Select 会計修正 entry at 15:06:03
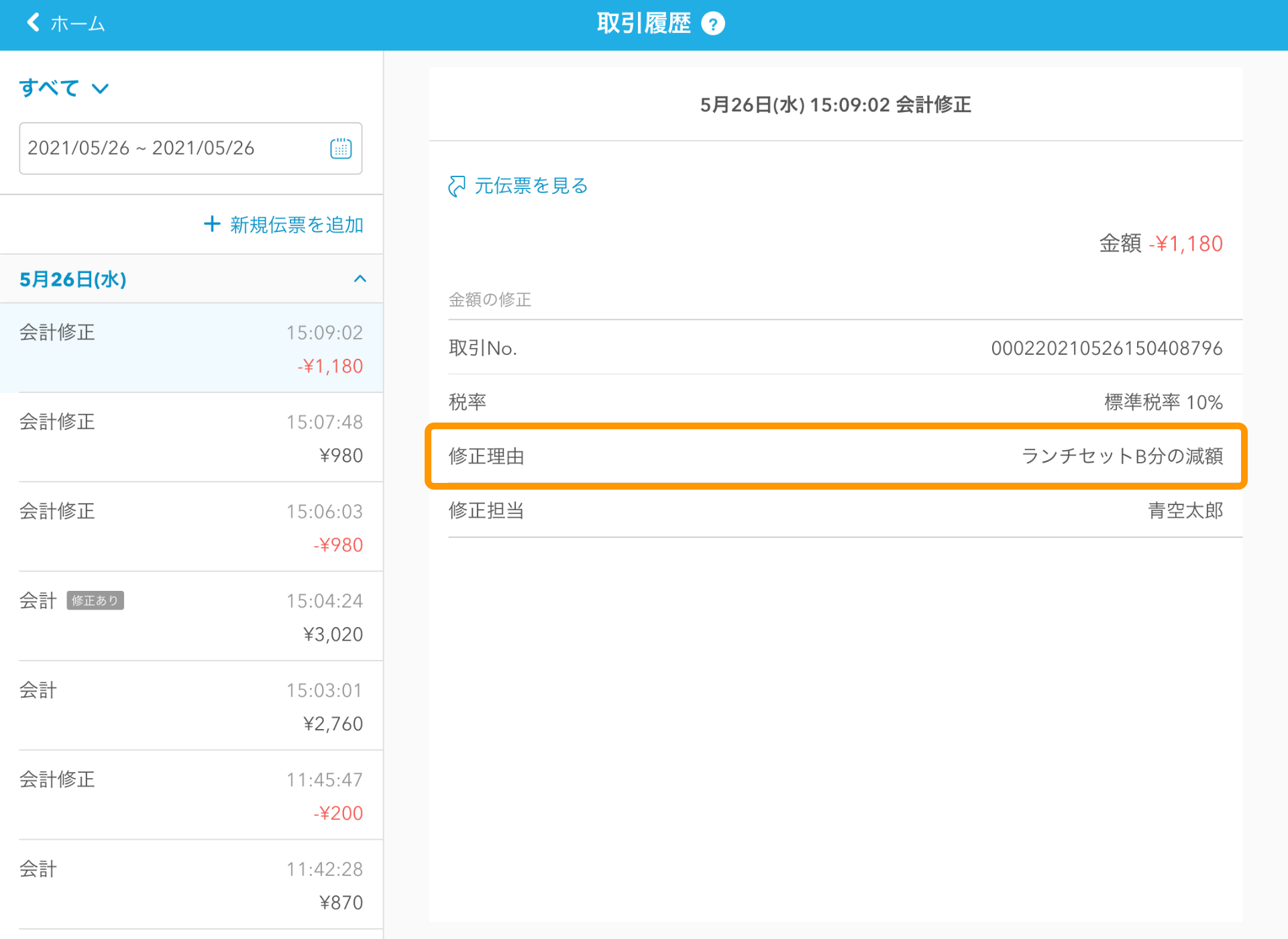The height and width of the screenshot is (939, 1288). tap(191, 527)
